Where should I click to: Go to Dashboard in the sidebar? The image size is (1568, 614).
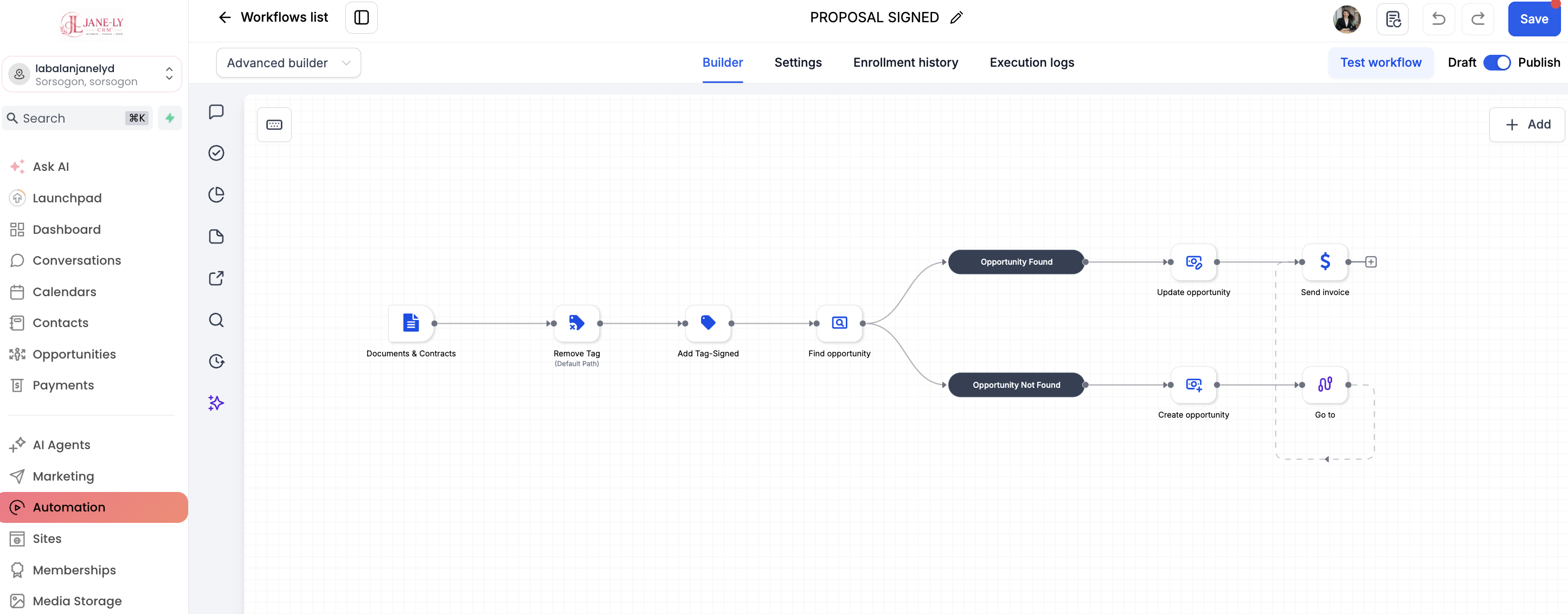click(66, 229)
